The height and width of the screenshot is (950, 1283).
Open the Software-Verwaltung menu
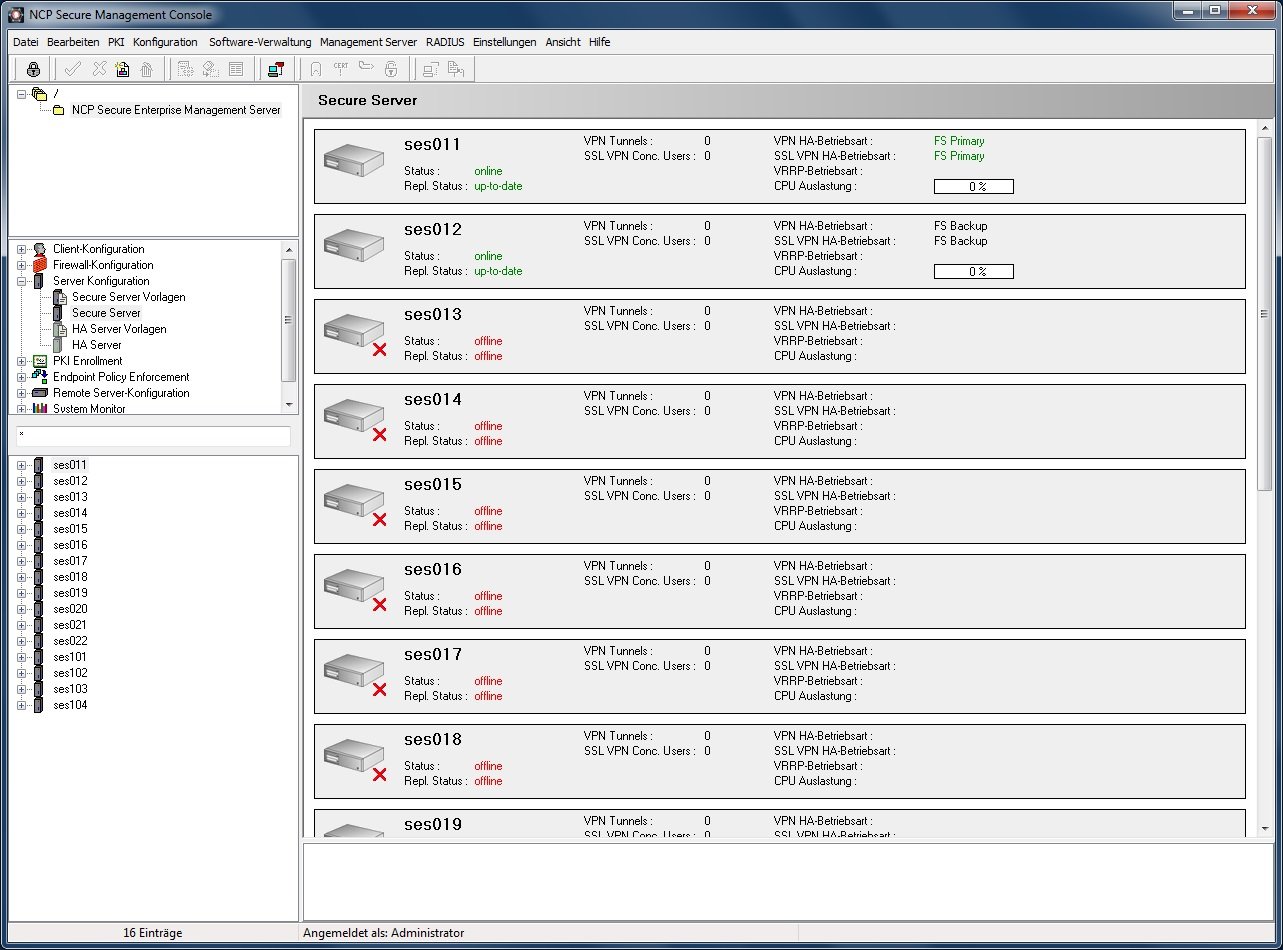tap(260, 42)
